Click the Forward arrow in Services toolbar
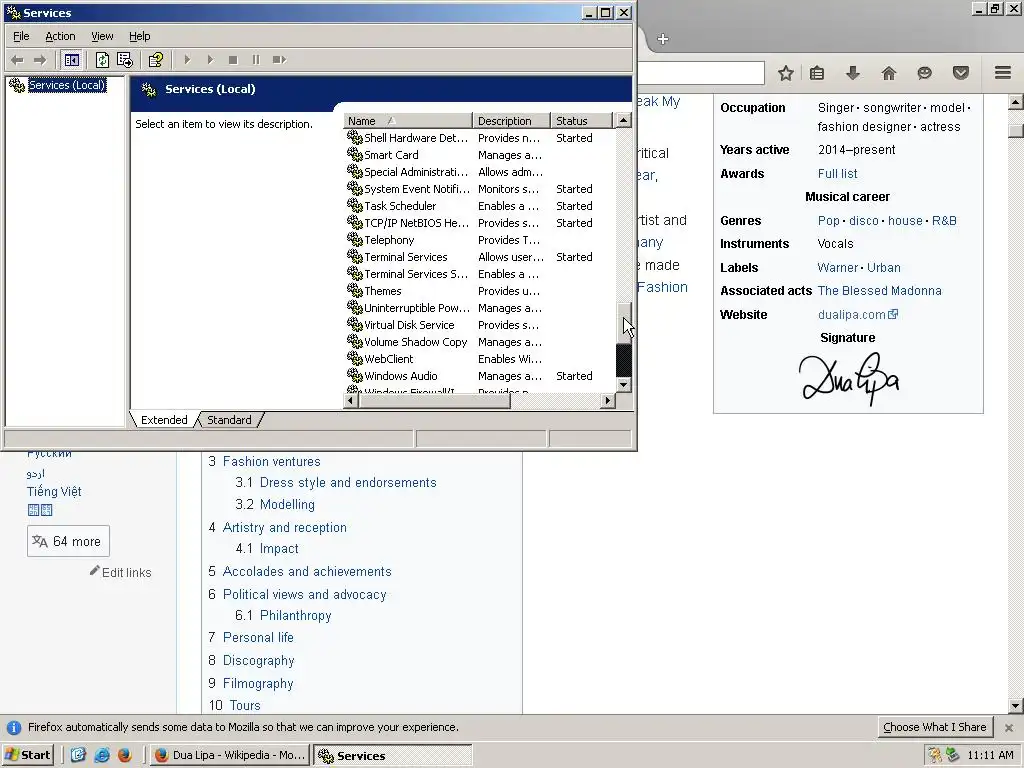This screenshot has height=768, width=1024. [40, 60]
